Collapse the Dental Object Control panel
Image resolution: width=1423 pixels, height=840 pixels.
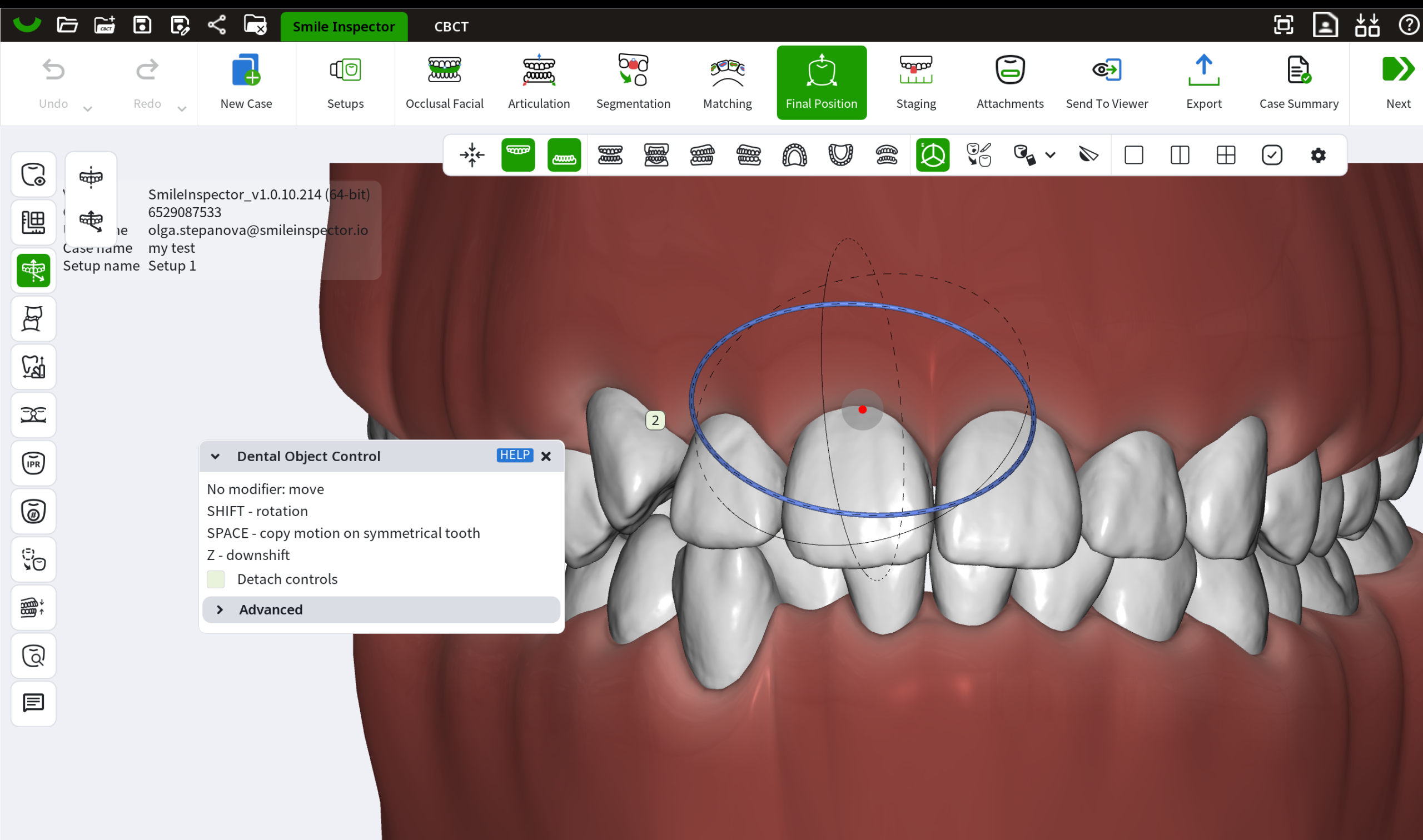(x=215, y=456)
